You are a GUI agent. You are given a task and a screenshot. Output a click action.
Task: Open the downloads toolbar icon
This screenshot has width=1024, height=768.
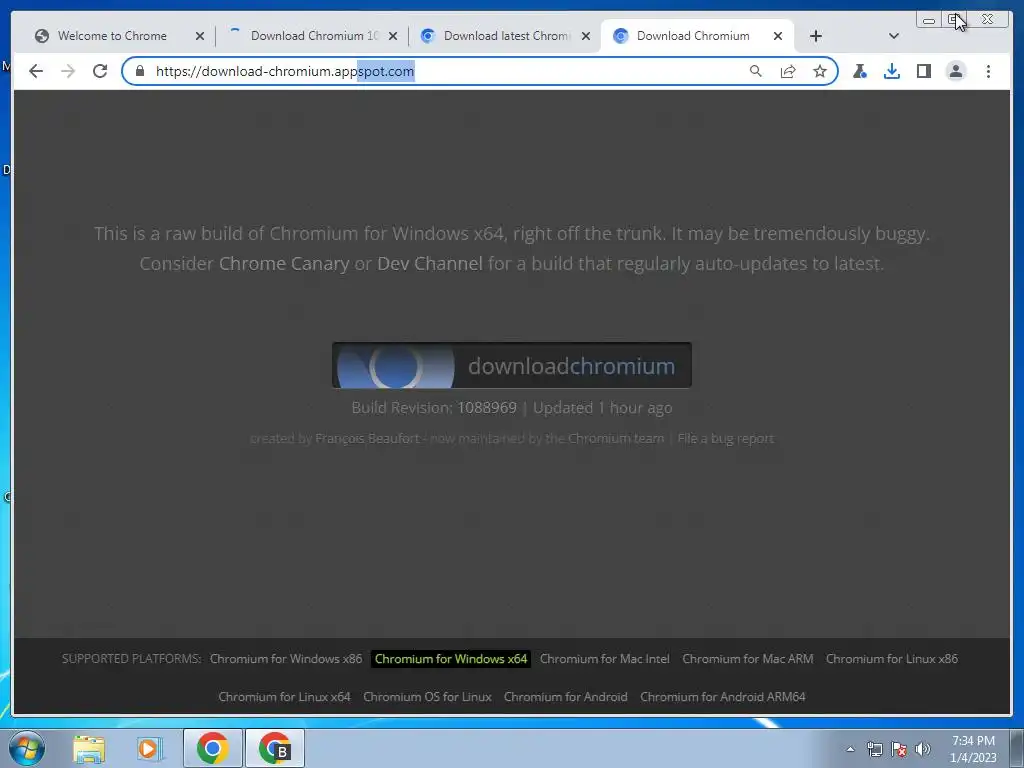[x=891, y=71]
